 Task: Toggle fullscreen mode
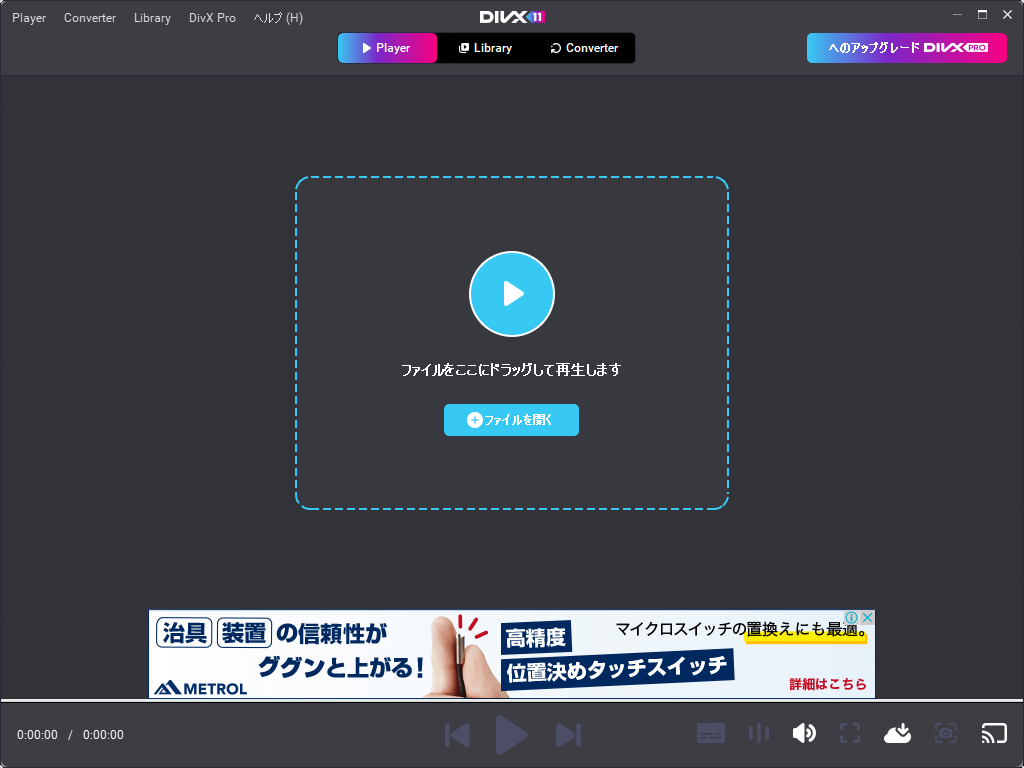(850, 733)
